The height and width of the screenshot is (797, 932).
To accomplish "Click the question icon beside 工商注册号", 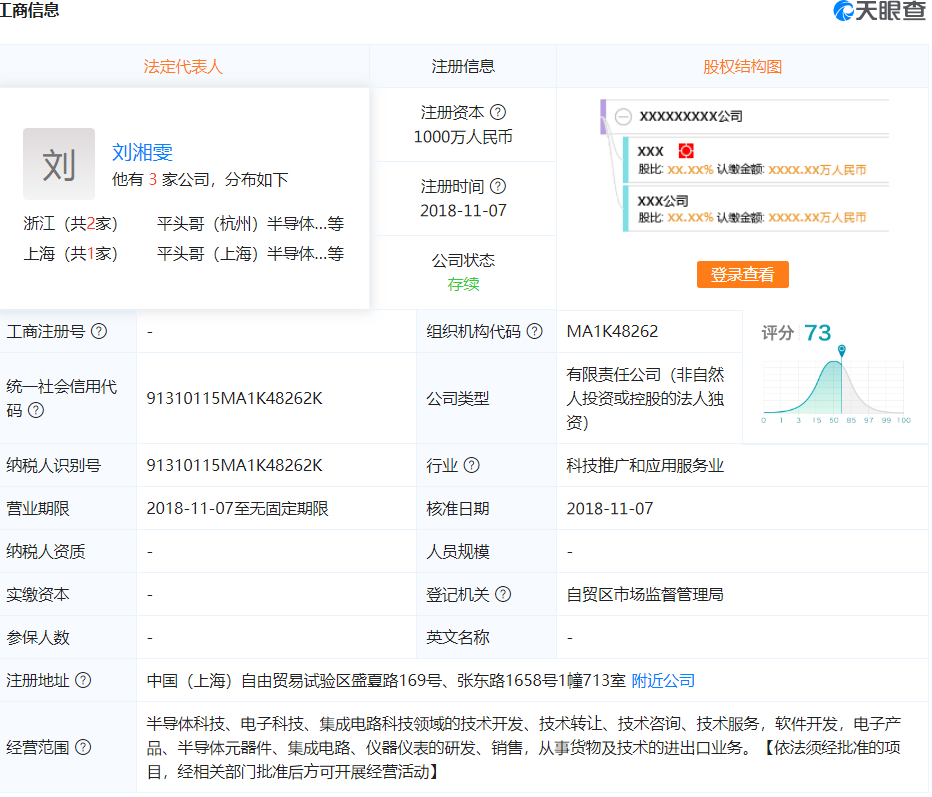I will 99,331.
